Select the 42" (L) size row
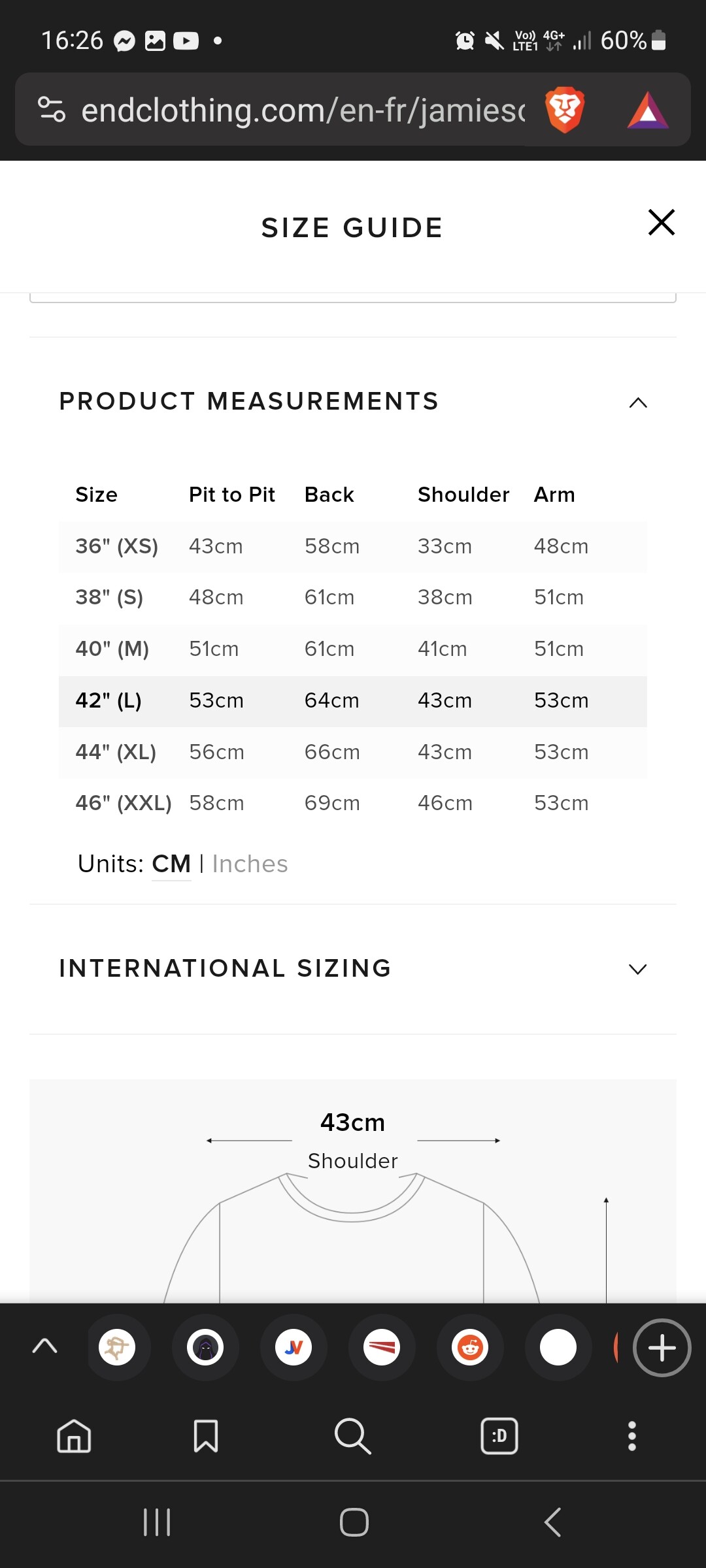 (x=352, y=700)
